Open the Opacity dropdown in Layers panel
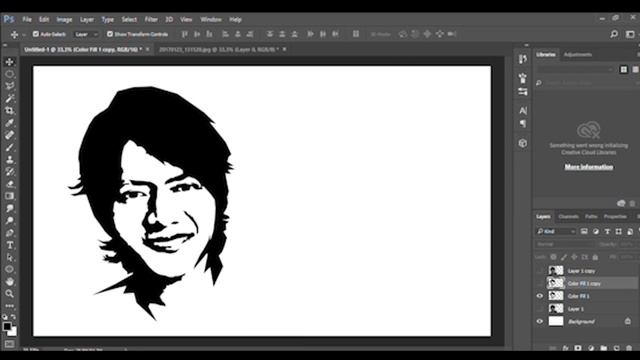 (629, 244)
